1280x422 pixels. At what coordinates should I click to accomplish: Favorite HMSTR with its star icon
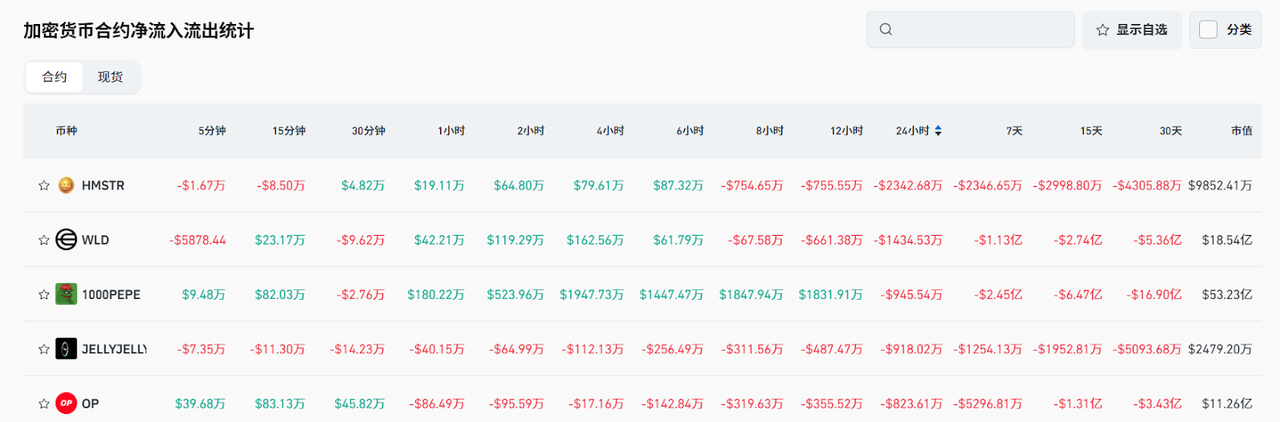[x=44, y=185]
